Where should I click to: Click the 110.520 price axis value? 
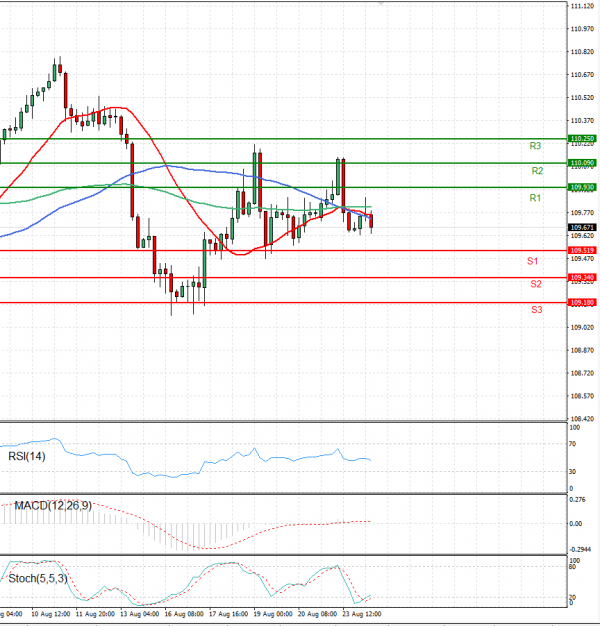tap(582, 97)
